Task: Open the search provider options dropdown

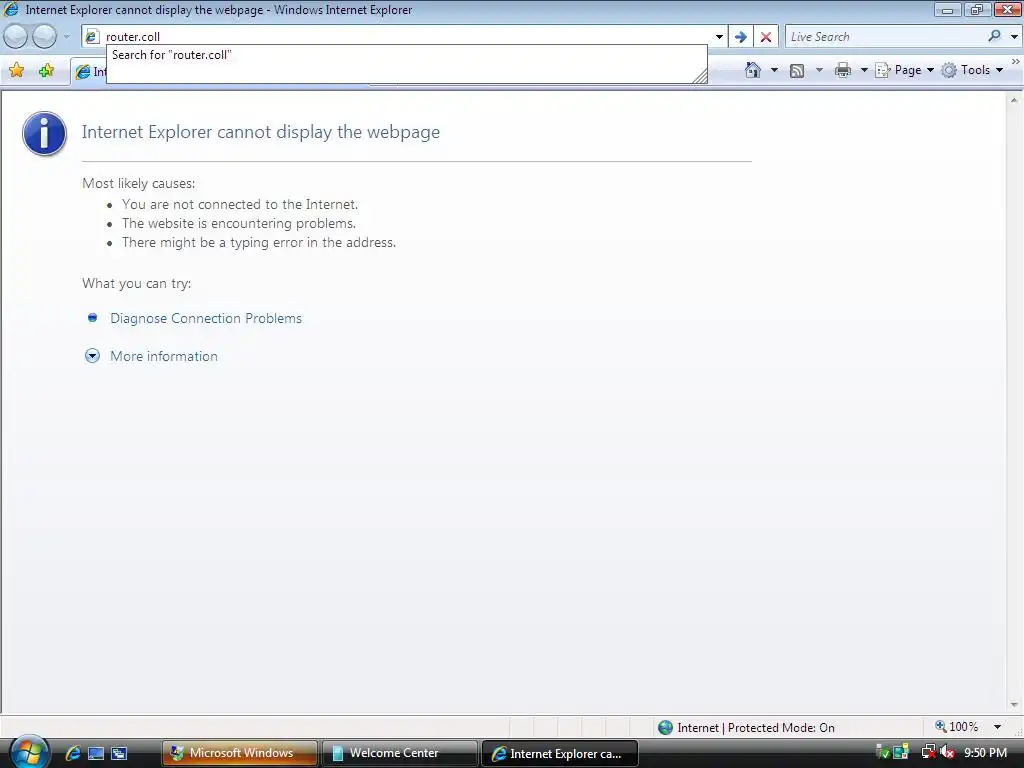Action: point(1014,37)
